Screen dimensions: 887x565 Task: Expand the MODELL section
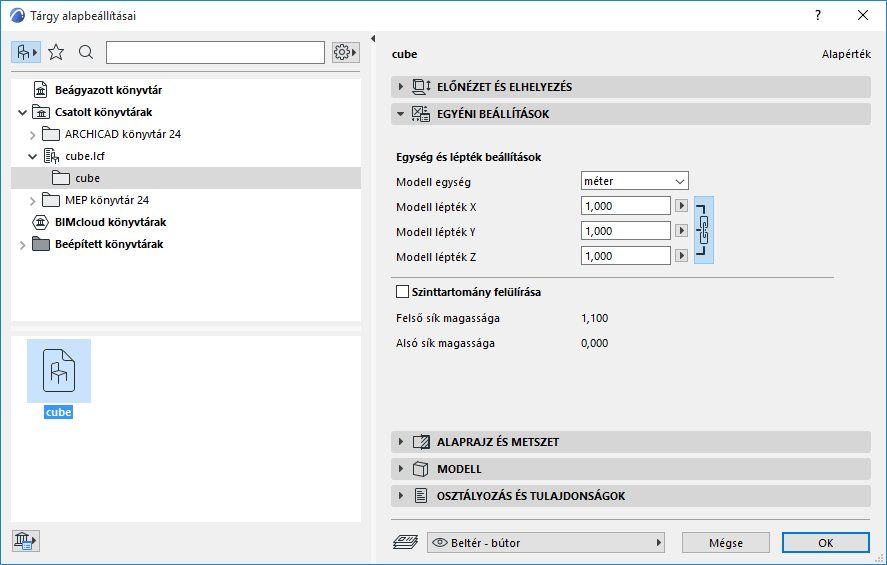(401, 469)
